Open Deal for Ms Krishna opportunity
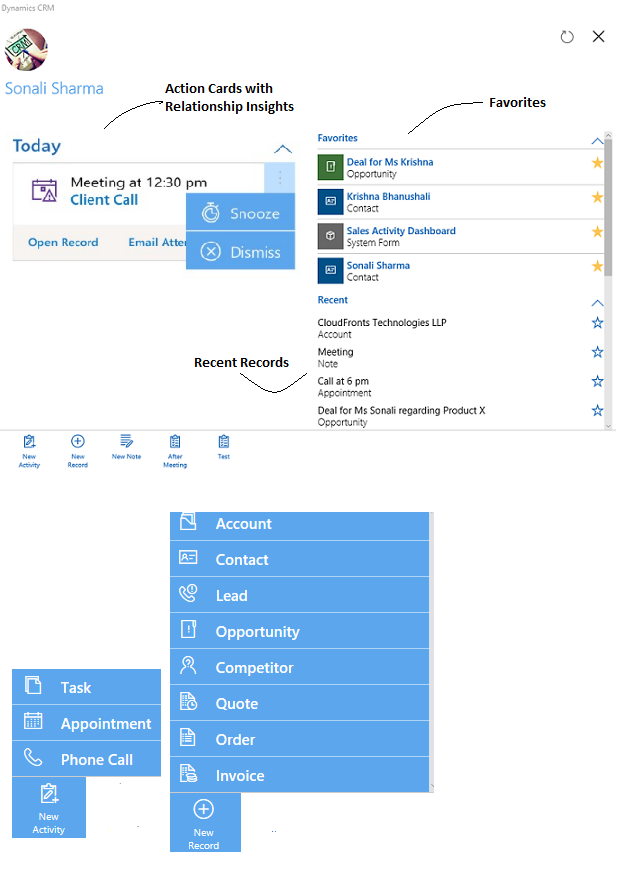Screen dimensions: 643x879 390,162
